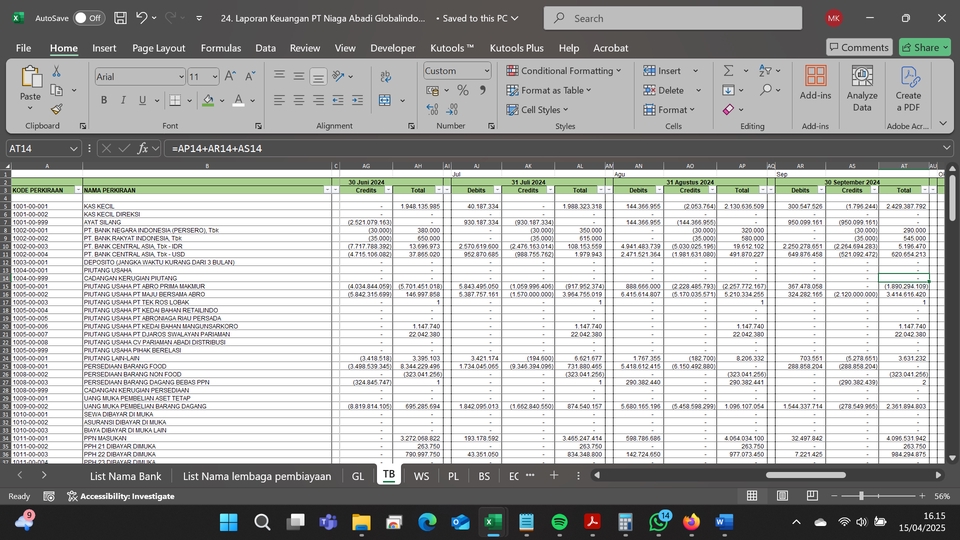Click Decrease Font Size icon

click(250, 76)
